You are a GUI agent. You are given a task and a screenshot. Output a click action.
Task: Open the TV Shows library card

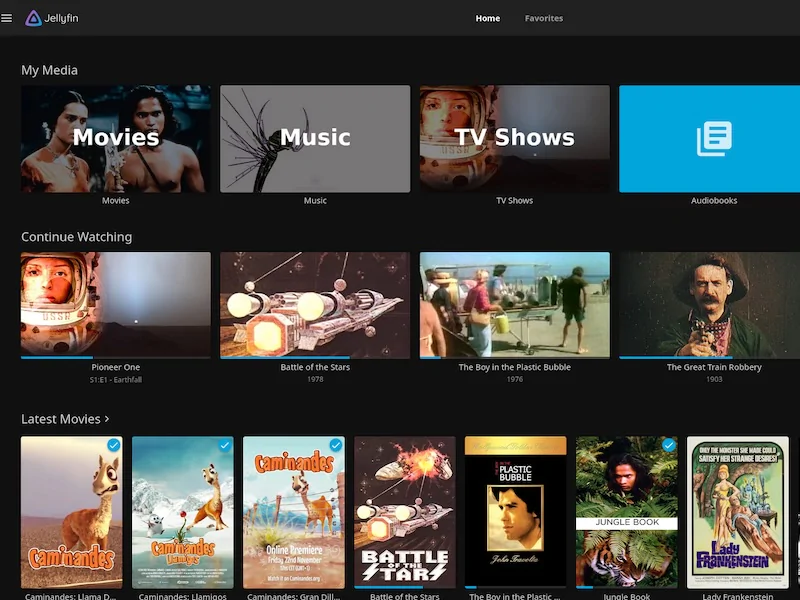click(514, 139)
